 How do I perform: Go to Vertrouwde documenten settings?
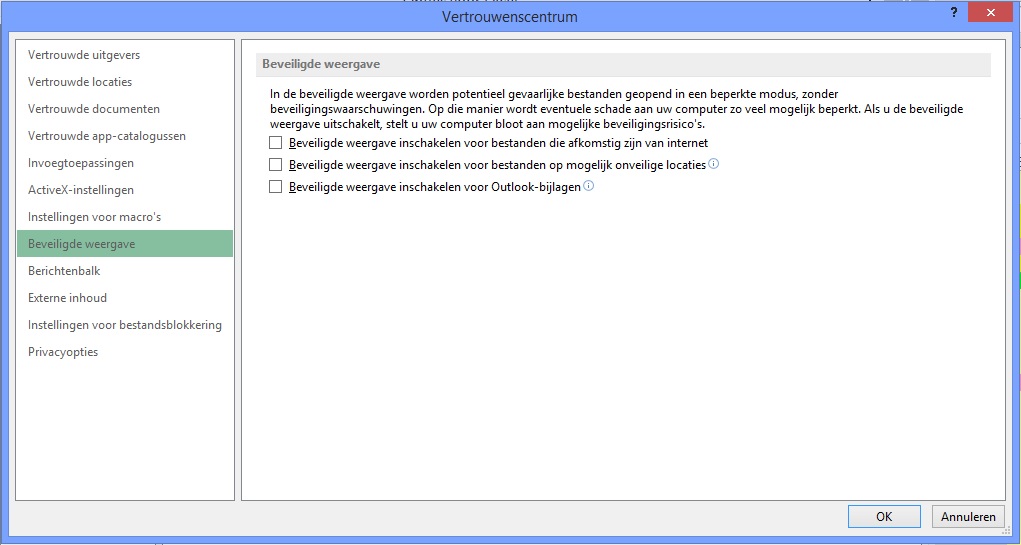tap(94, 109)
